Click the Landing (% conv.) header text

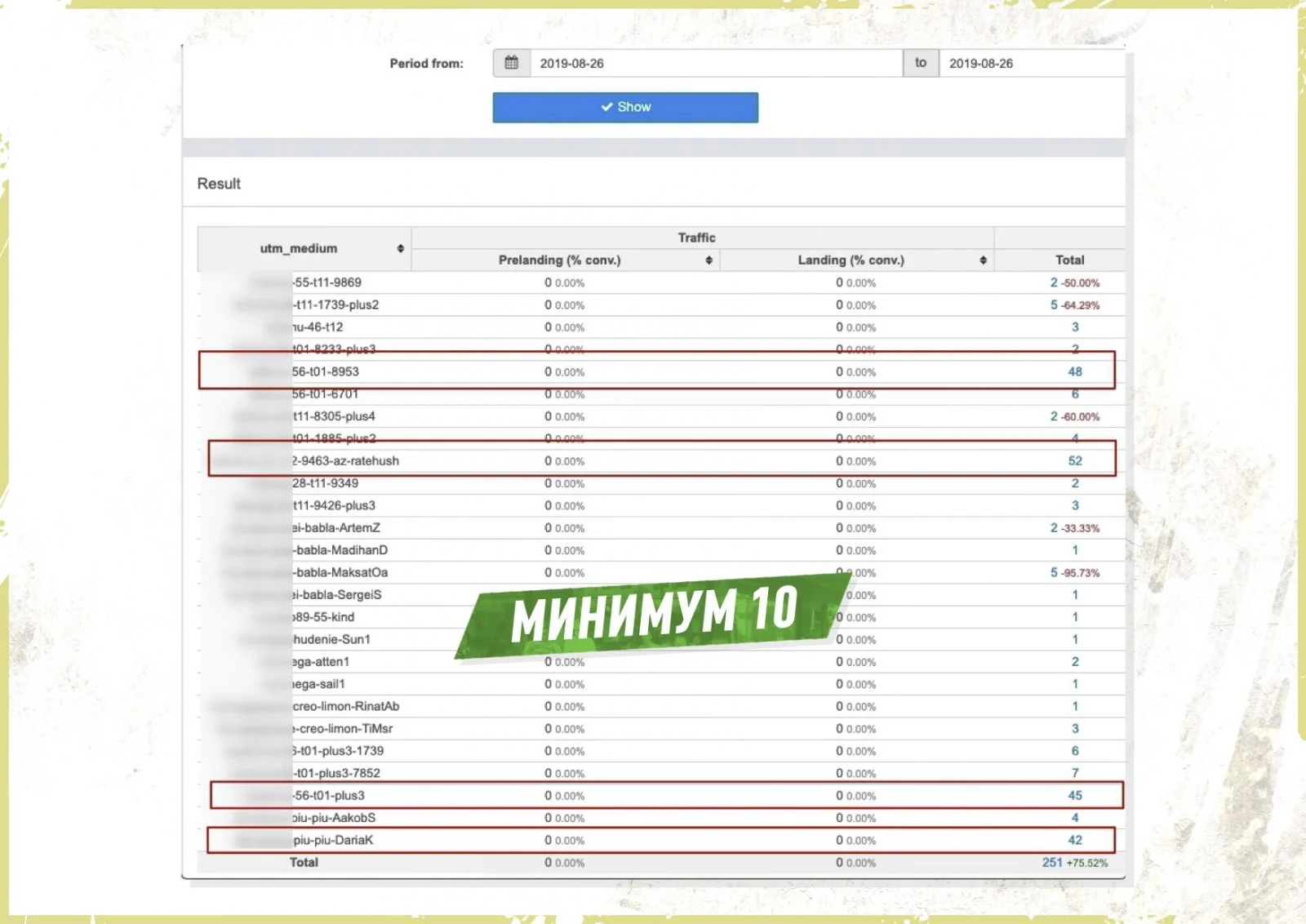click(x=851, y=260)
